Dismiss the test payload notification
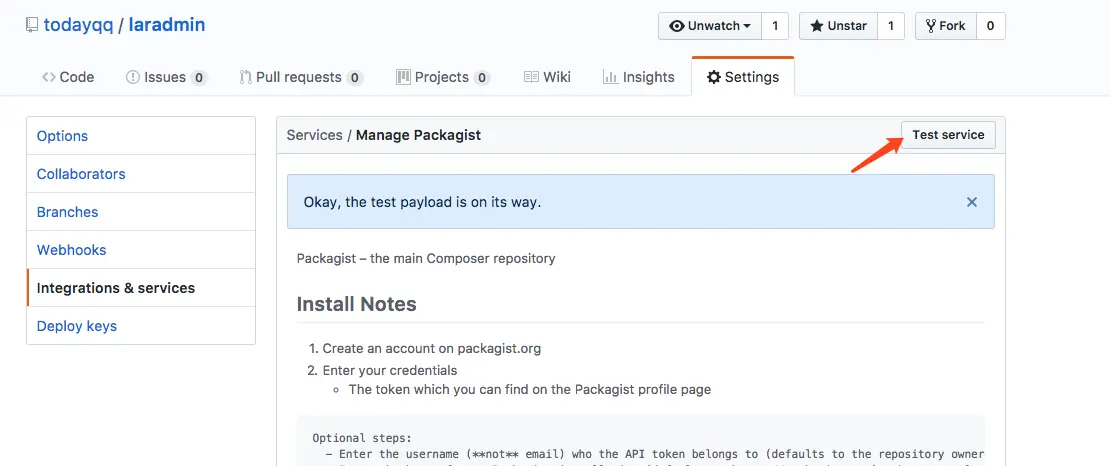The width and height of the screenshot is (1110, 466). coord(971,202)
